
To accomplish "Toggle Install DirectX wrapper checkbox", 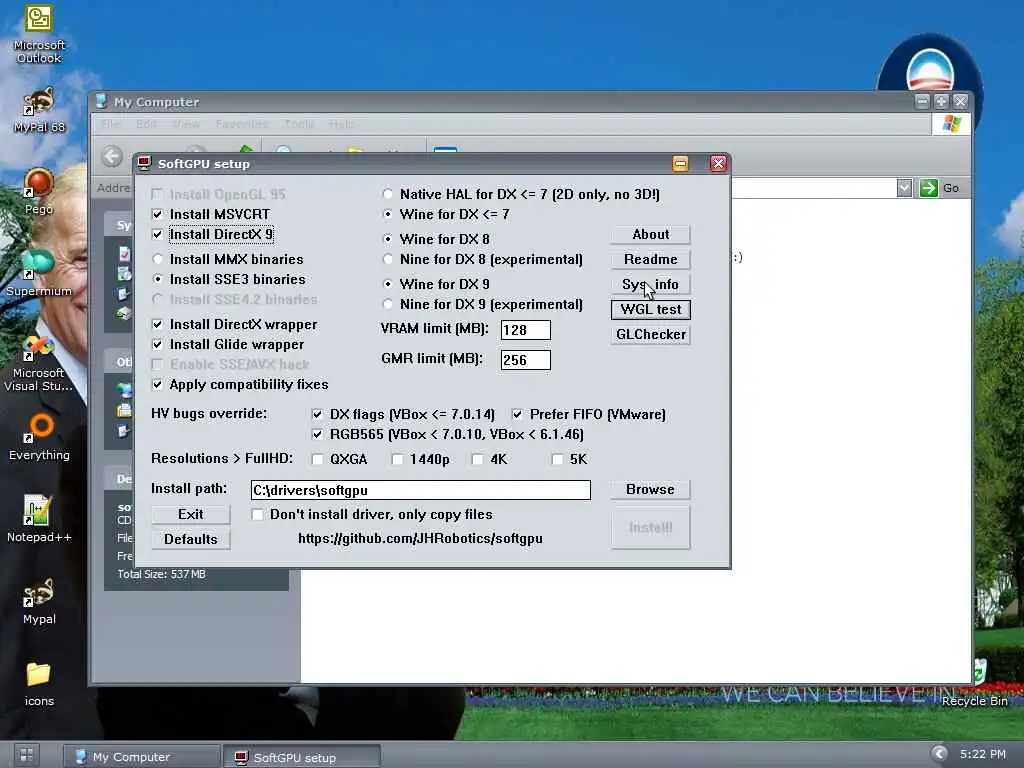I will click(x=157, y=325).
